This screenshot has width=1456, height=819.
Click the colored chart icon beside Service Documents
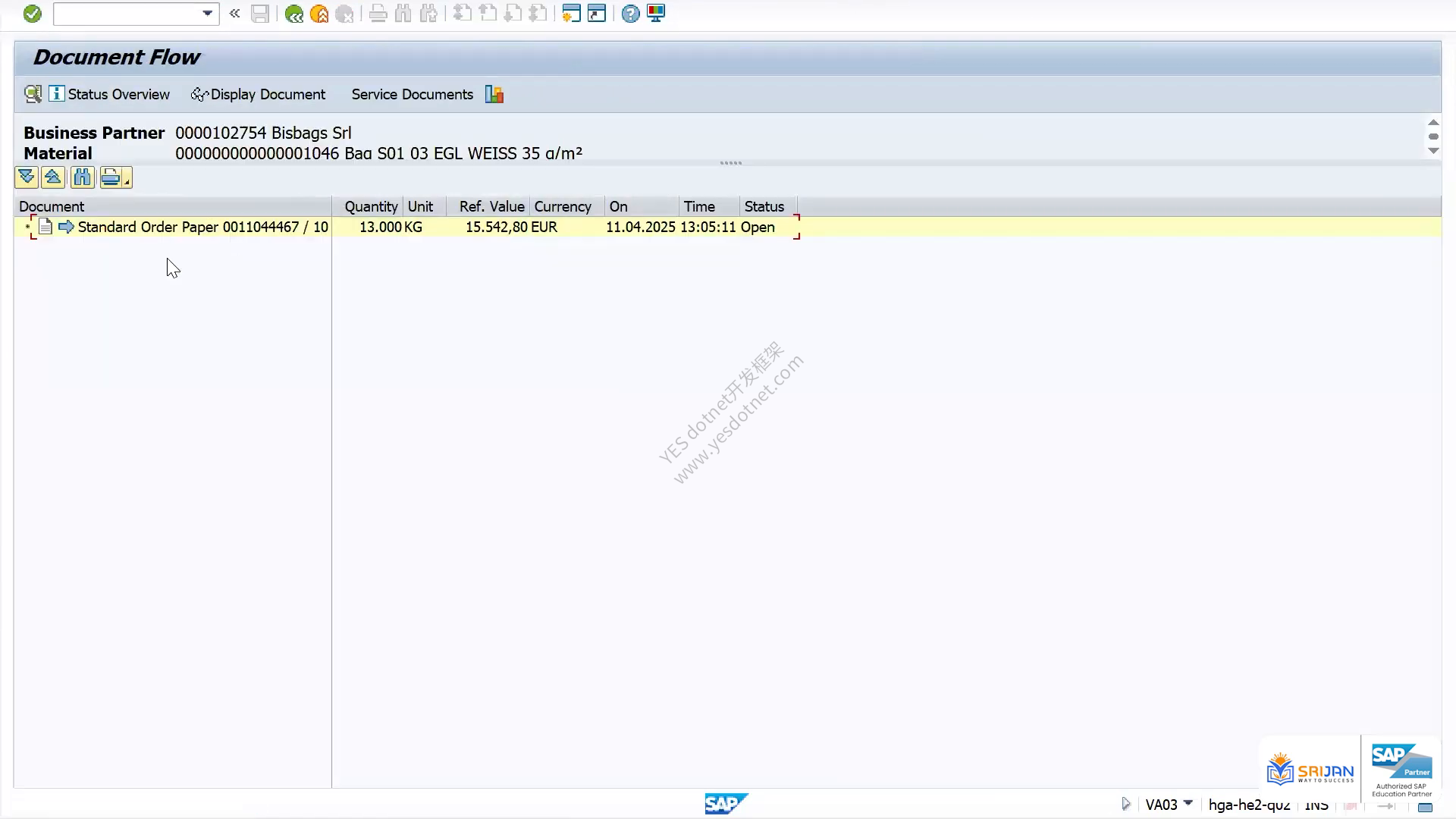point(494,94)
